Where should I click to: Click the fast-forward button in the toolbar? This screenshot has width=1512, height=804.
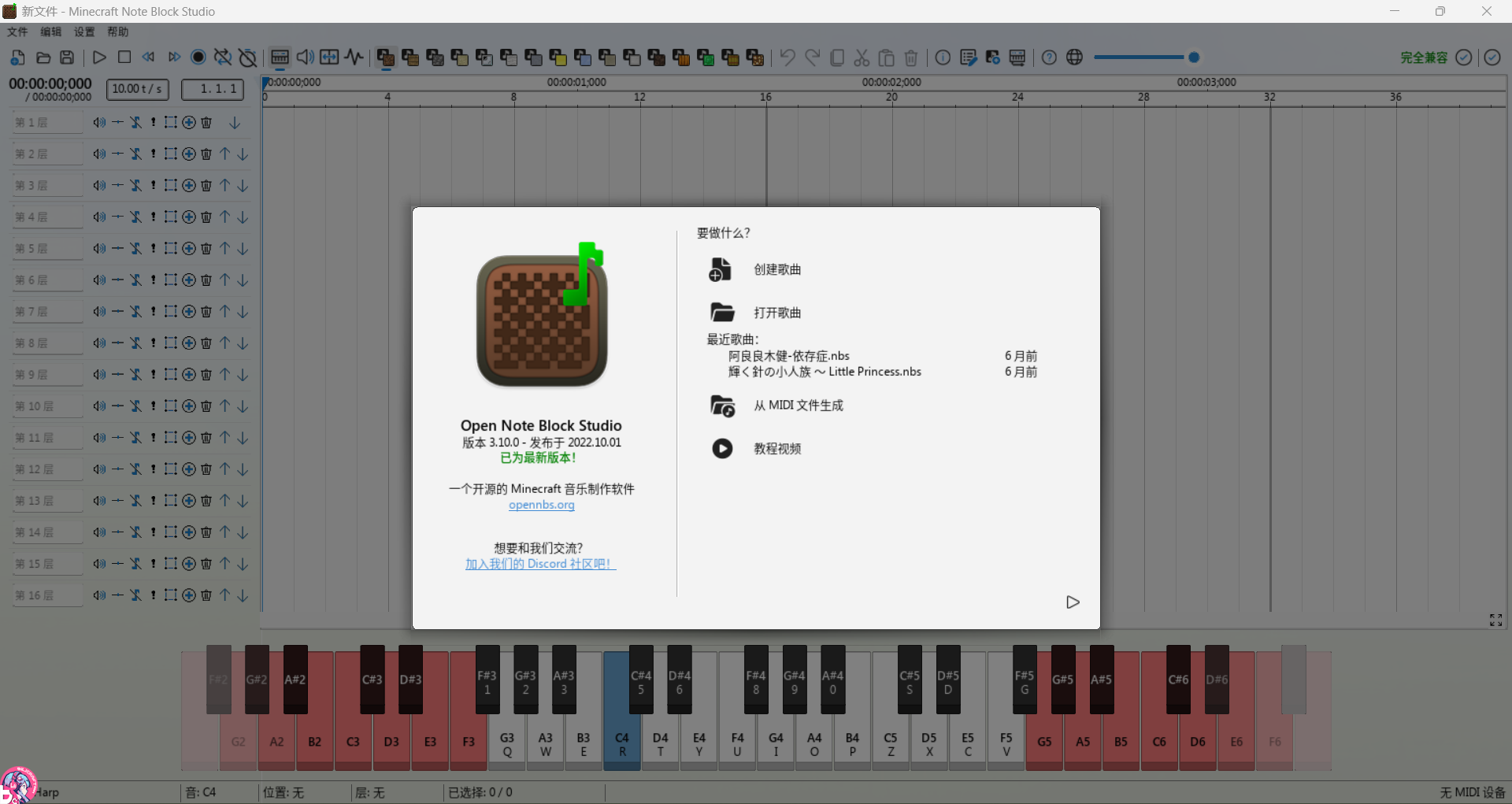point(174,57)
